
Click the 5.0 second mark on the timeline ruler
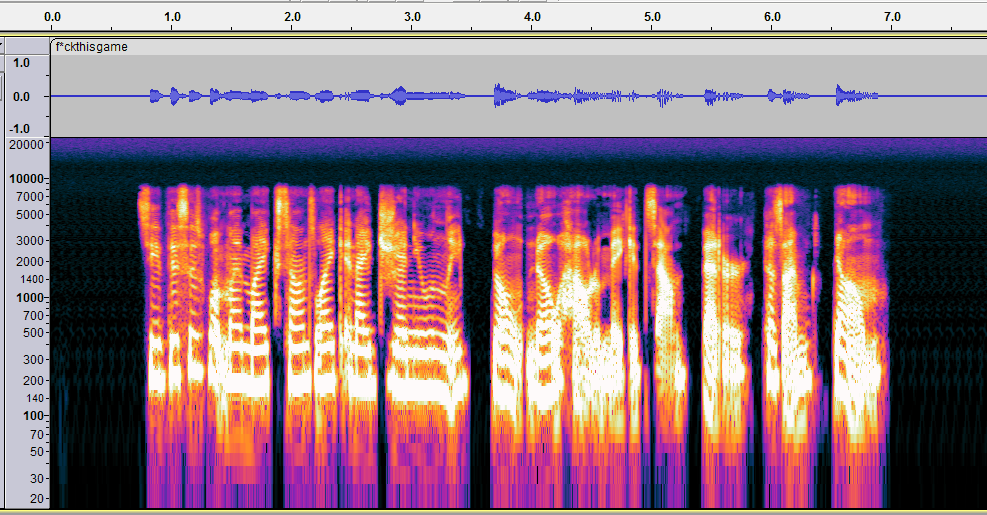click(652, 17)
